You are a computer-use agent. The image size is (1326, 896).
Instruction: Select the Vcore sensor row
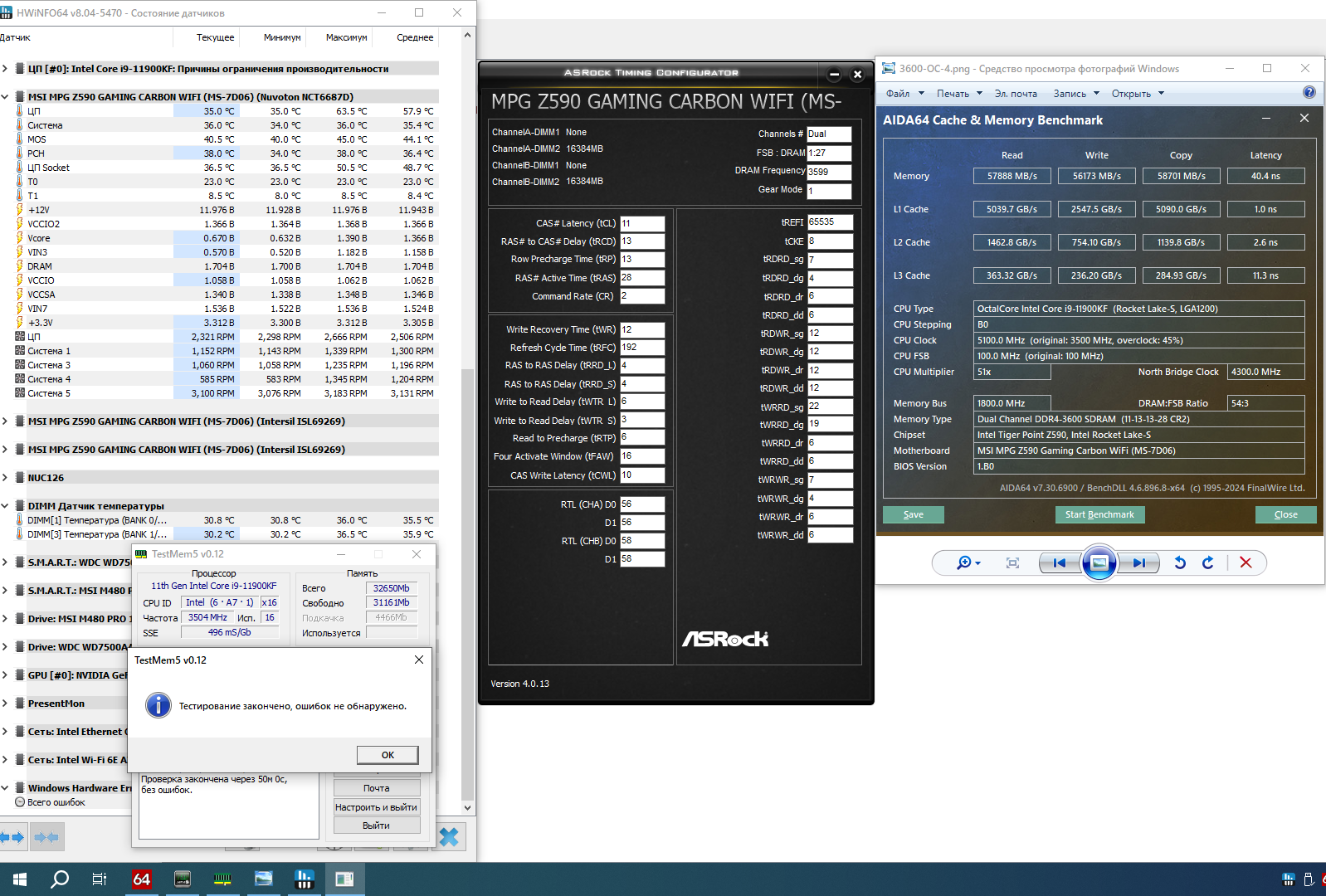(x=219, y=238)
